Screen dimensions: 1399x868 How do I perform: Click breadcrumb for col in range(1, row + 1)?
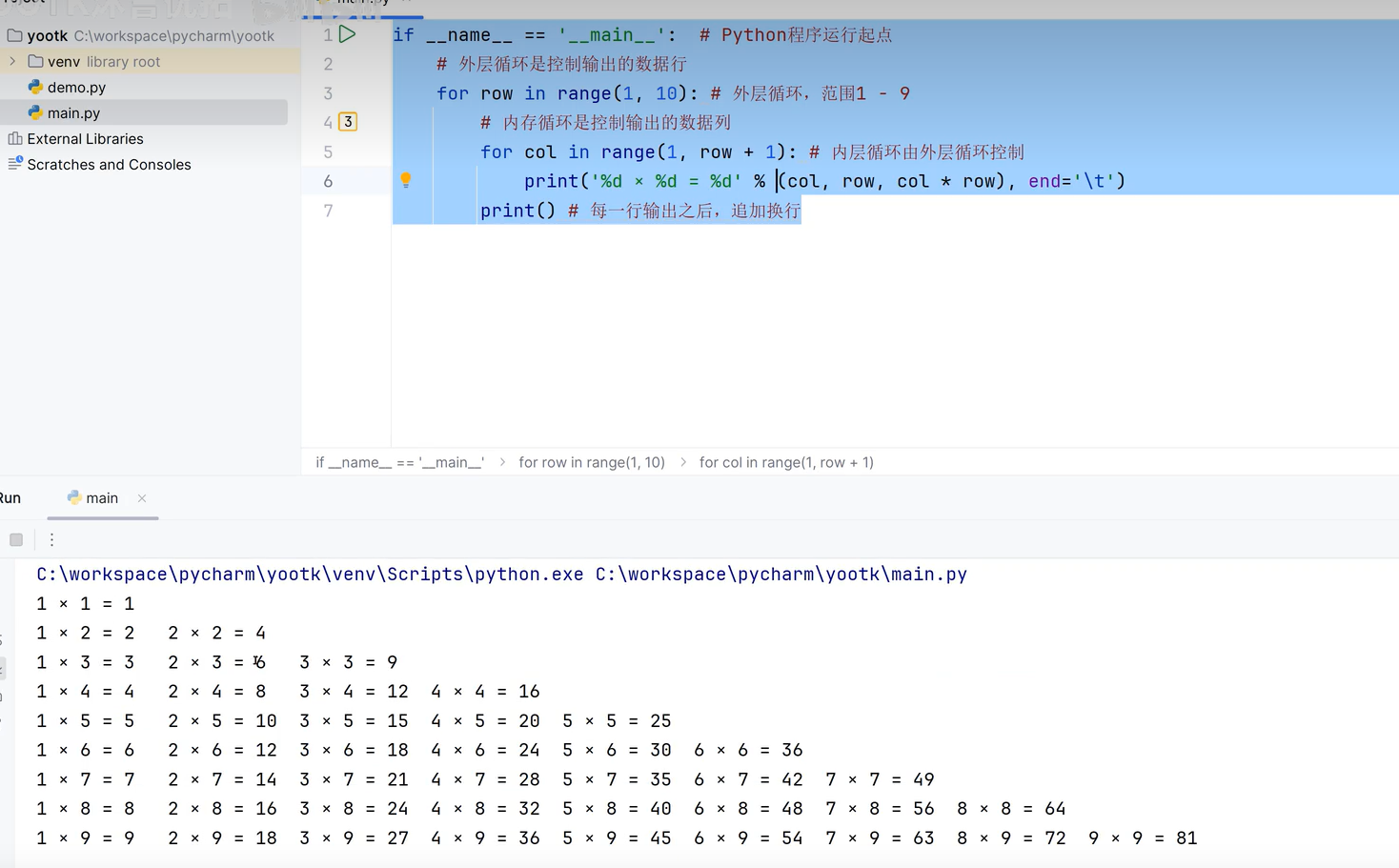coord(786,462)
